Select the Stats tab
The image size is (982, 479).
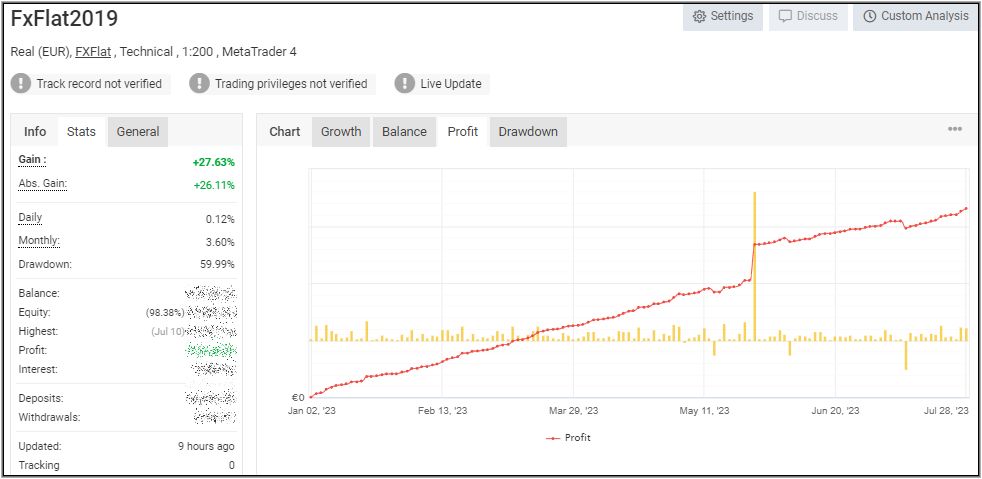[81, 131]
